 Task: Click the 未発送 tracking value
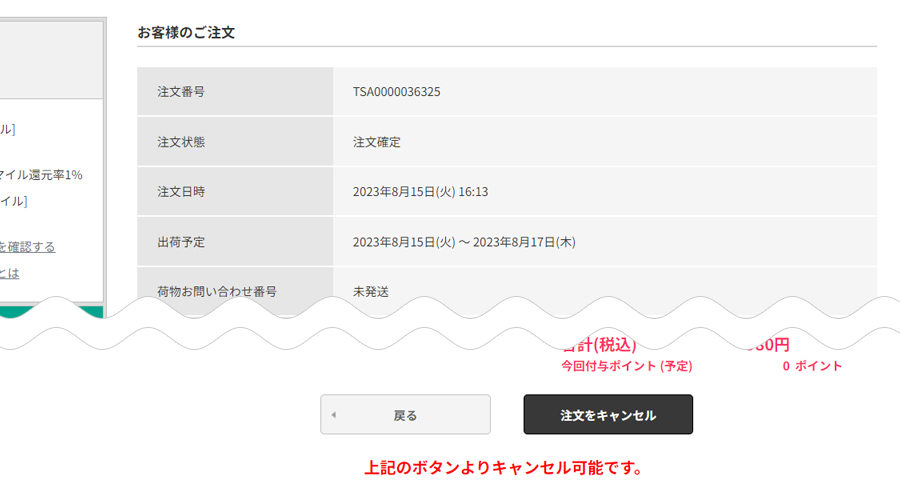pyautogui.click(x=371, y=292)
